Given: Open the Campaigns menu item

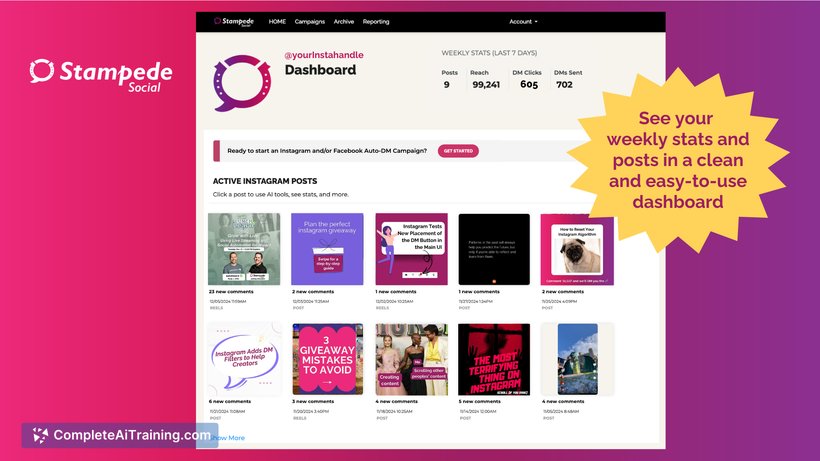Looking at the screenshot, I should coord(310,21).
